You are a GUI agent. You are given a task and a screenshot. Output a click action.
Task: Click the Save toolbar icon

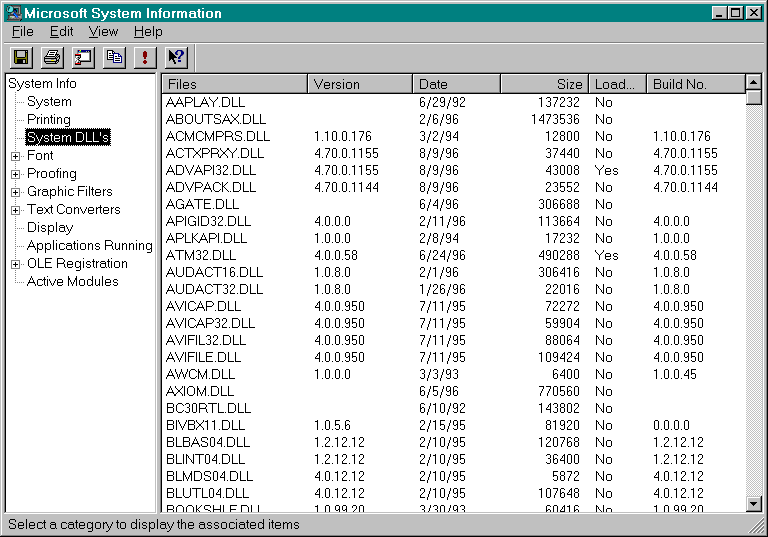click(x=22, y=58)
